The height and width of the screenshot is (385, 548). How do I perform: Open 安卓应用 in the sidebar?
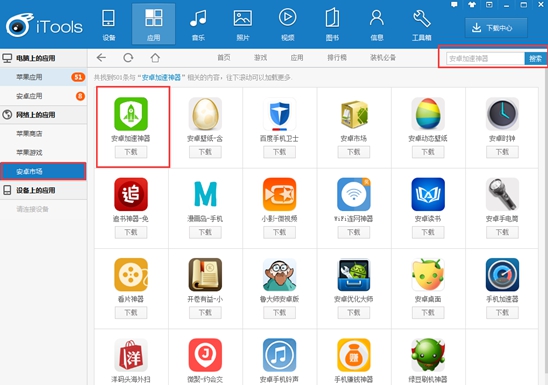pyautogui.click(x=43, y=96)
